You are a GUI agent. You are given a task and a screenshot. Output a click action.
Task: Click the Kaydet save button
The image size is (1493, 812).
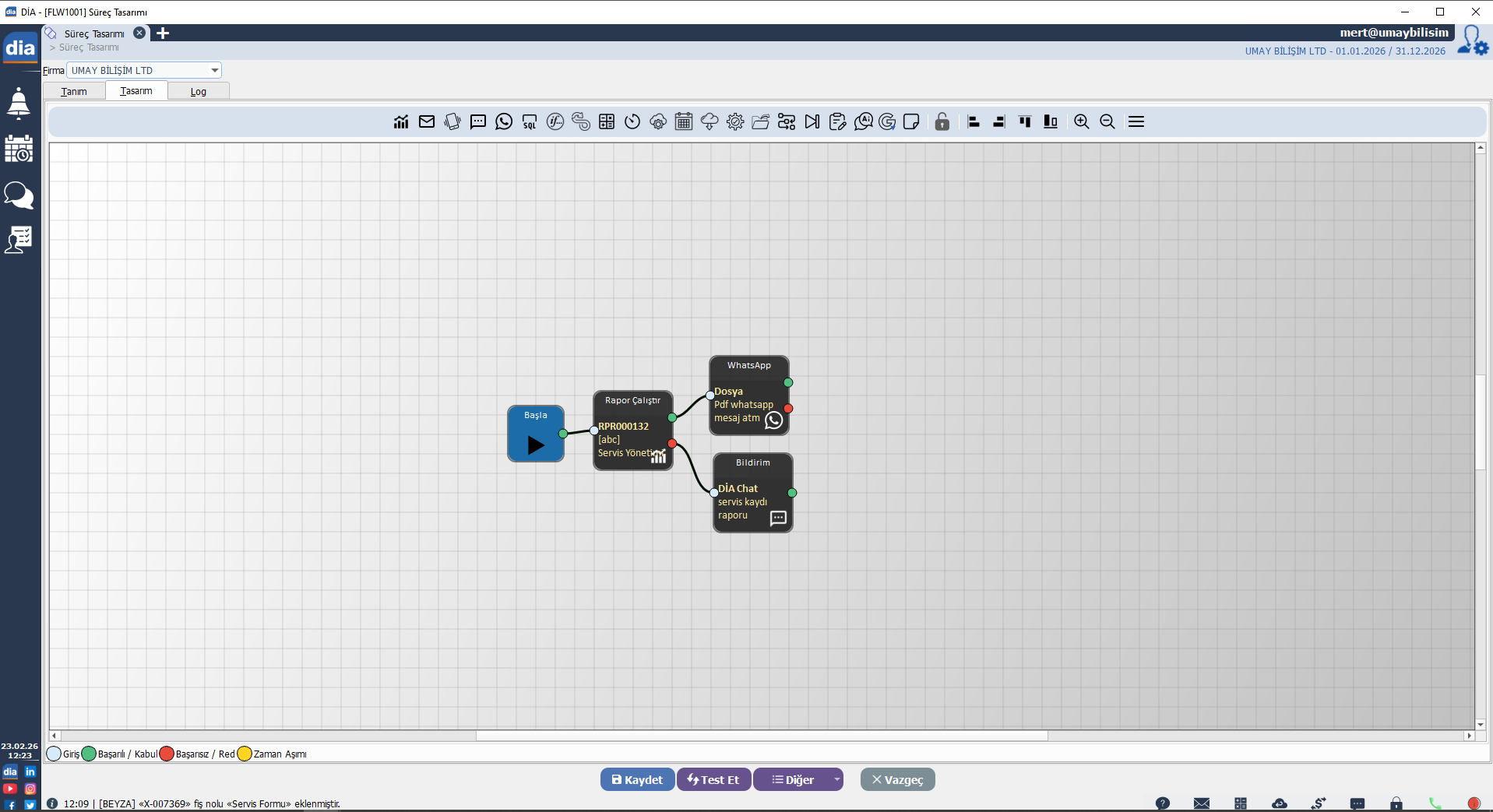click(x=637, y=779)
